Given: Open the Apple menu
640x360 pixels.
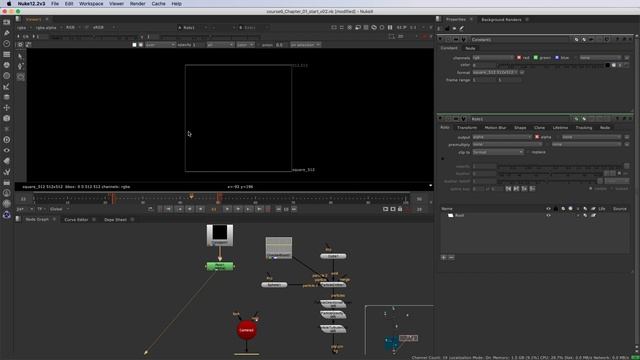Looking at the screenshot, I should (9, 4).
